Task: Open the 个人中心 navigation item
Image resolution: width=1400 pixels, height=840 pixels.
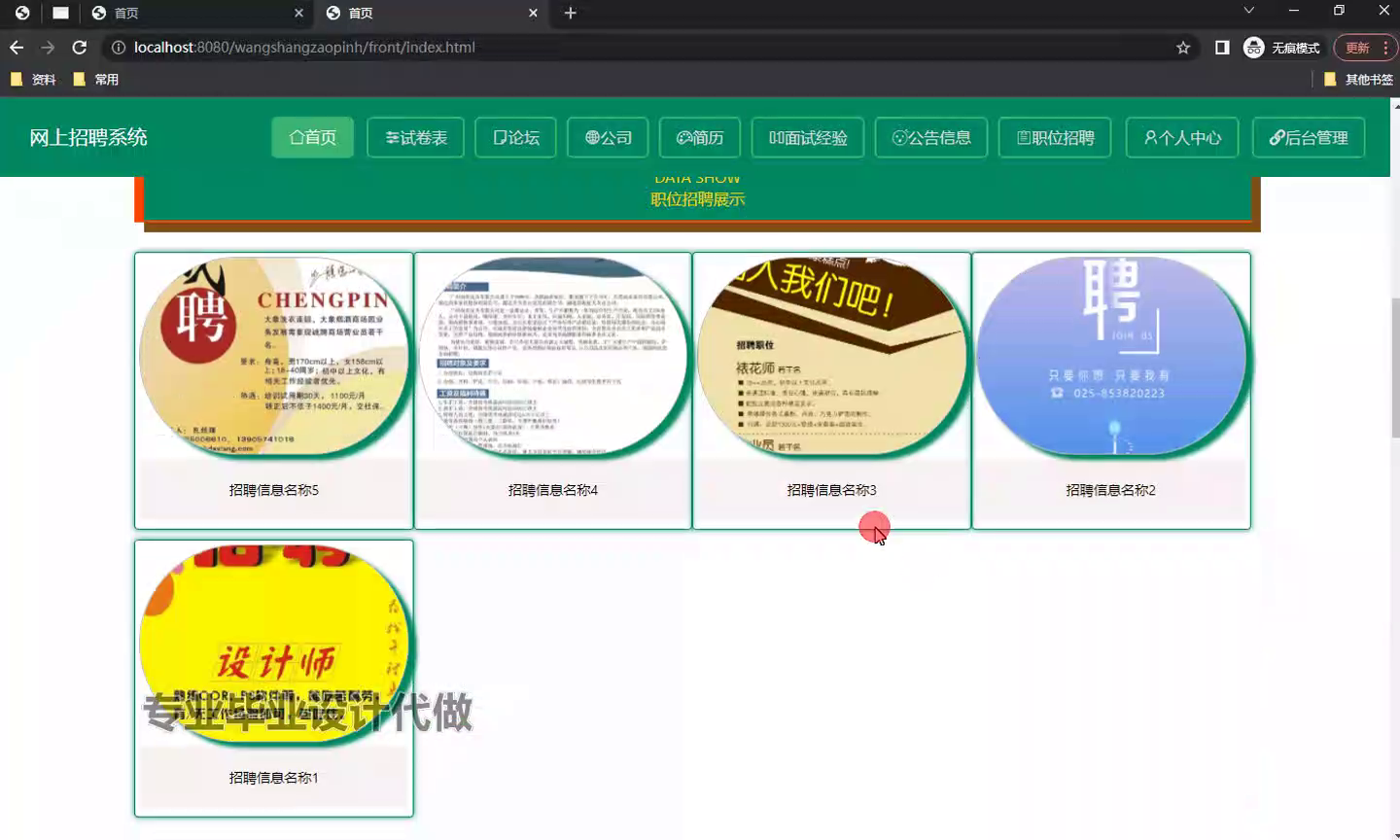Action: pos(1182,137)
